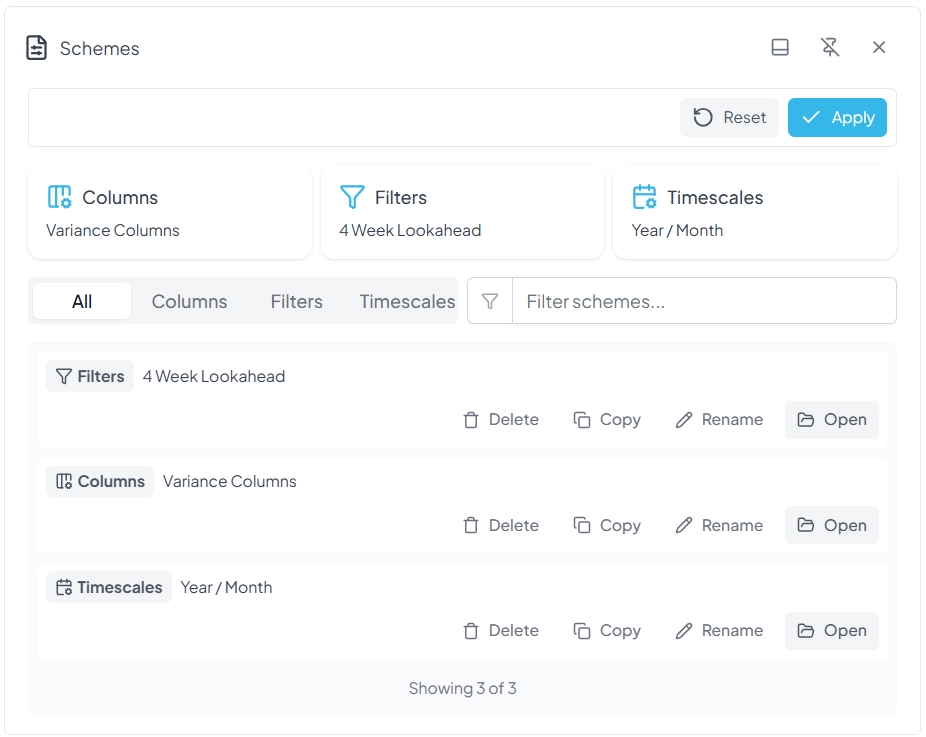Image resolution: width=926 pixels, height=737 pixels.
Task: Dock the Schemes panel using the layout icon
Action: click(780, 47)
